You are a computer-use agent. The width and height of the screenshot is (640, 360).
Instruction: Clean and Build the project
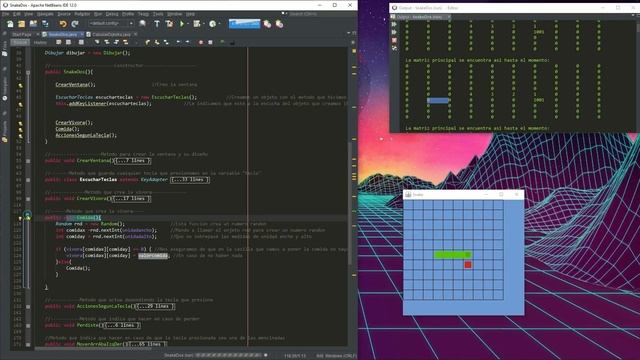click(169, 24)
